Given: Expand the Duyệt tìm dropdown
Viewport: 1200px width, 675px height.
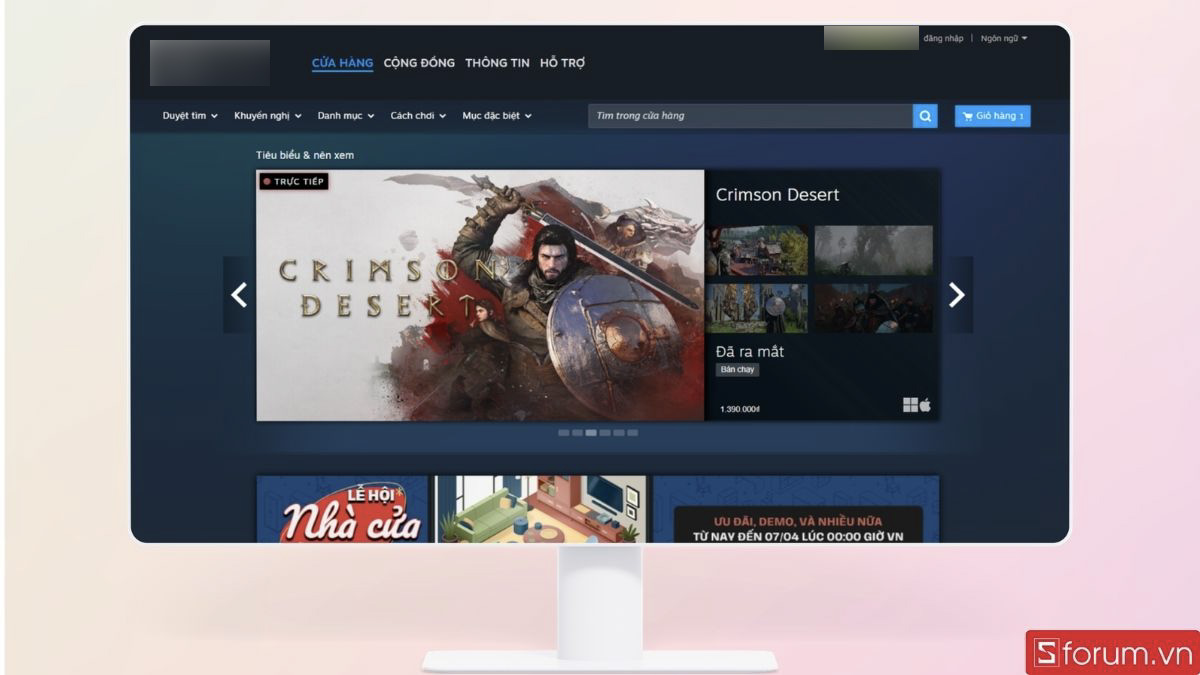Looking at the screenshot, I should tap(190, 116).
